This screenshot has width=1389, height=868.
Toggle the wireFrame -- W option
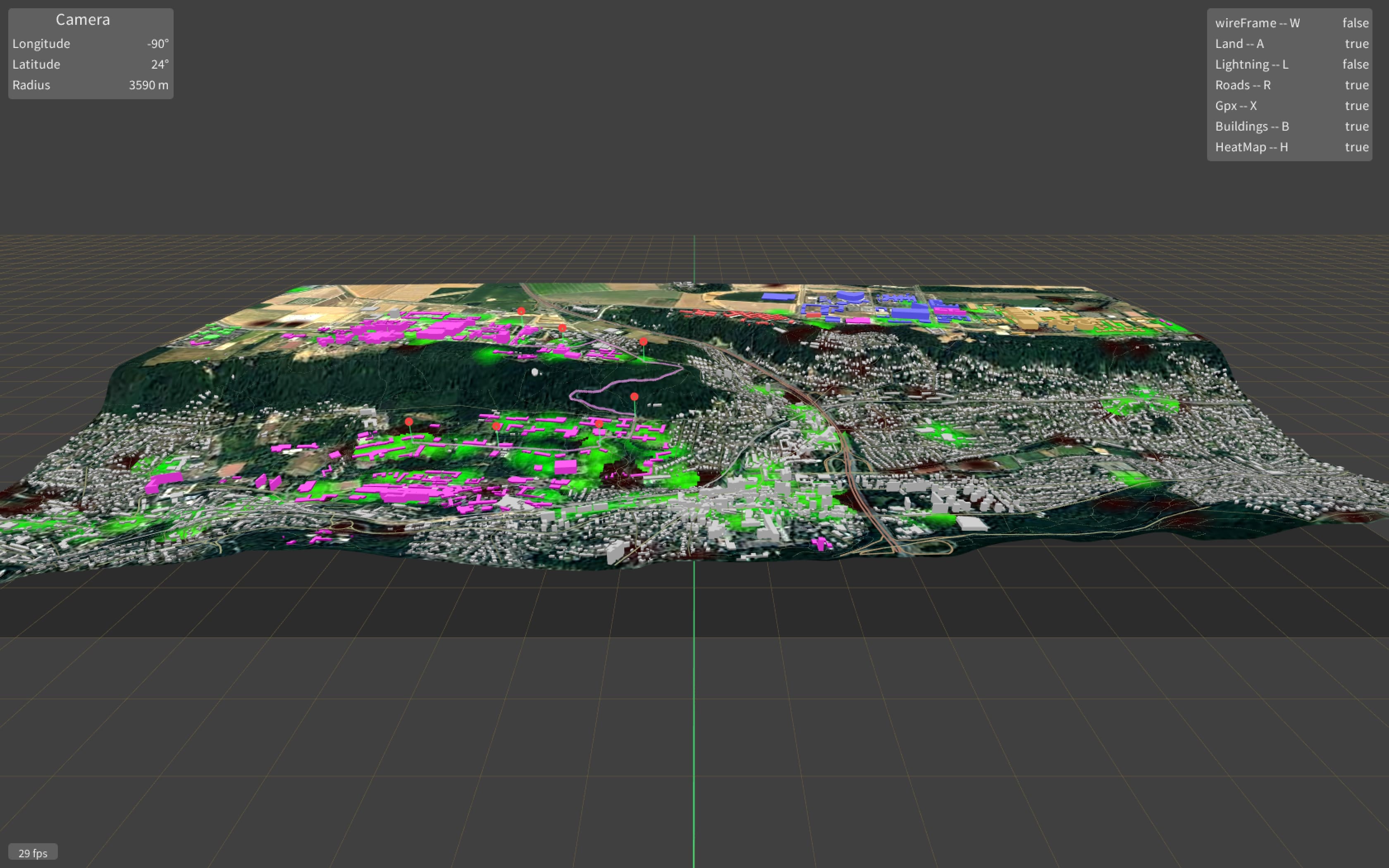(1291, 23)
